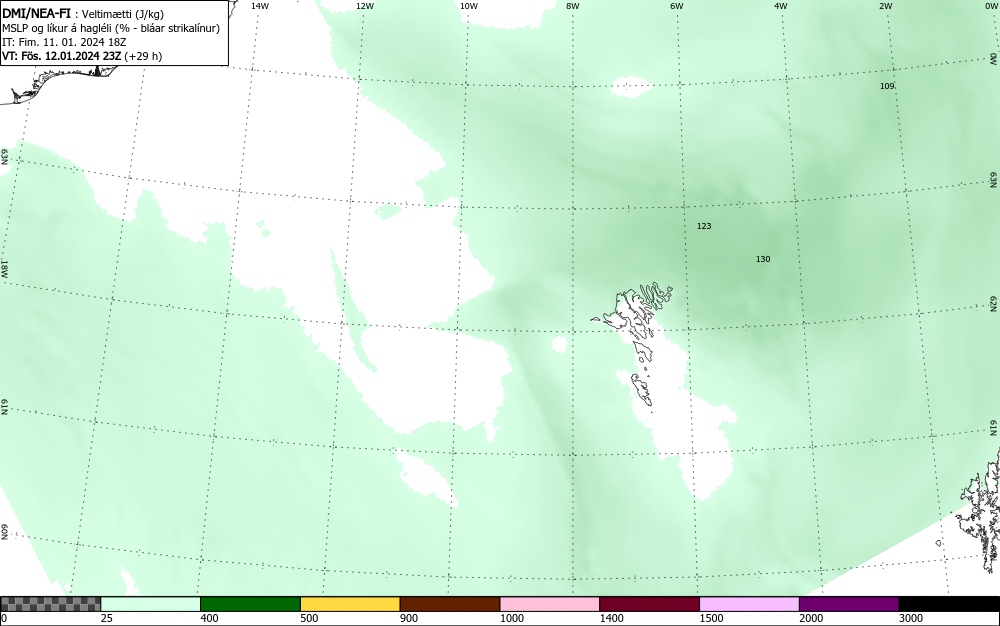Click the legend value 3000
The image size is (1000, 626).
(x=911, y=618)
